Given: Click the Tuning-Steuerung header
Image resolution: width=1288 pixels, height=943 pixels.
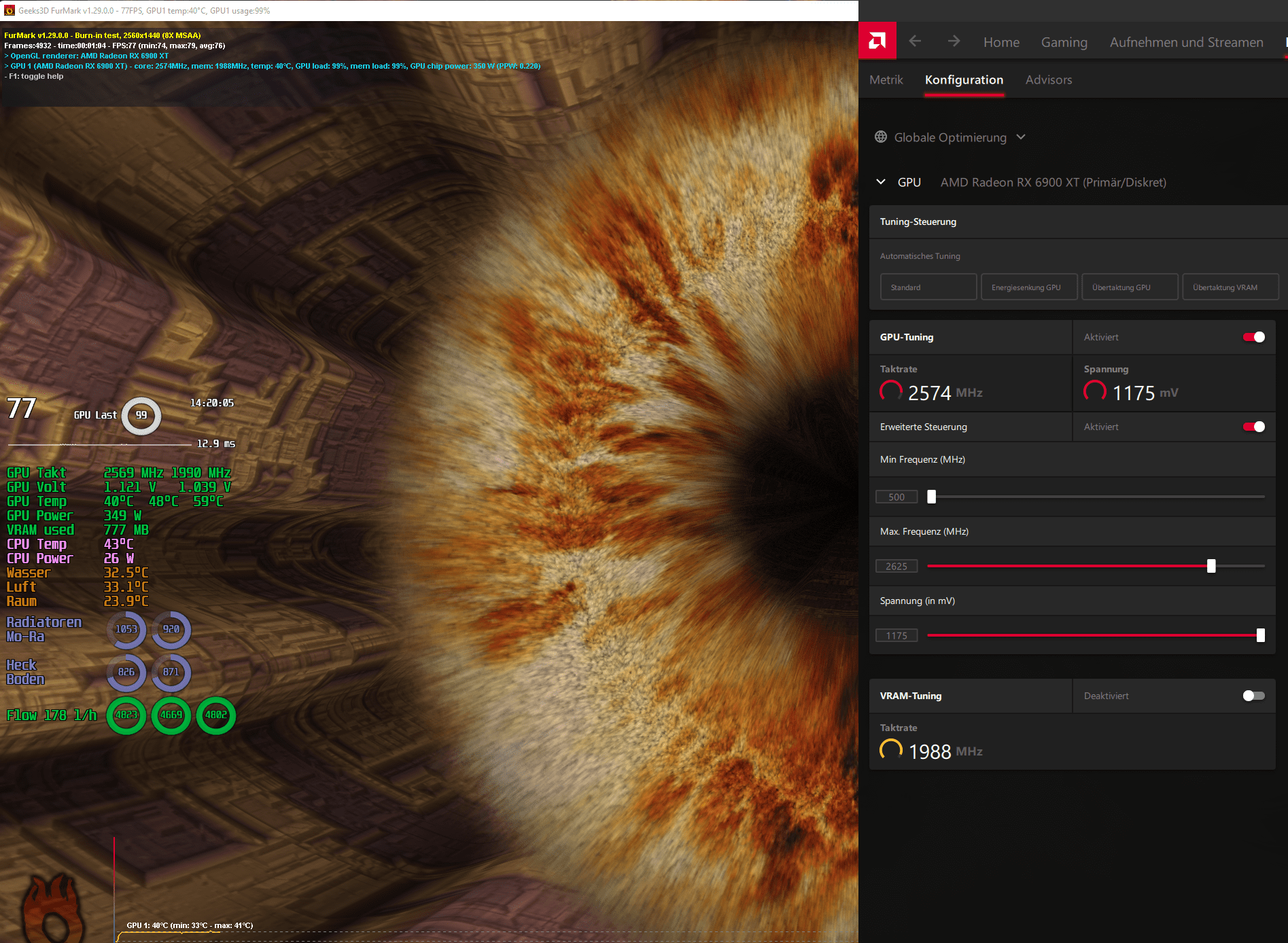Looking at the screenshot, I should (1079, 221).
